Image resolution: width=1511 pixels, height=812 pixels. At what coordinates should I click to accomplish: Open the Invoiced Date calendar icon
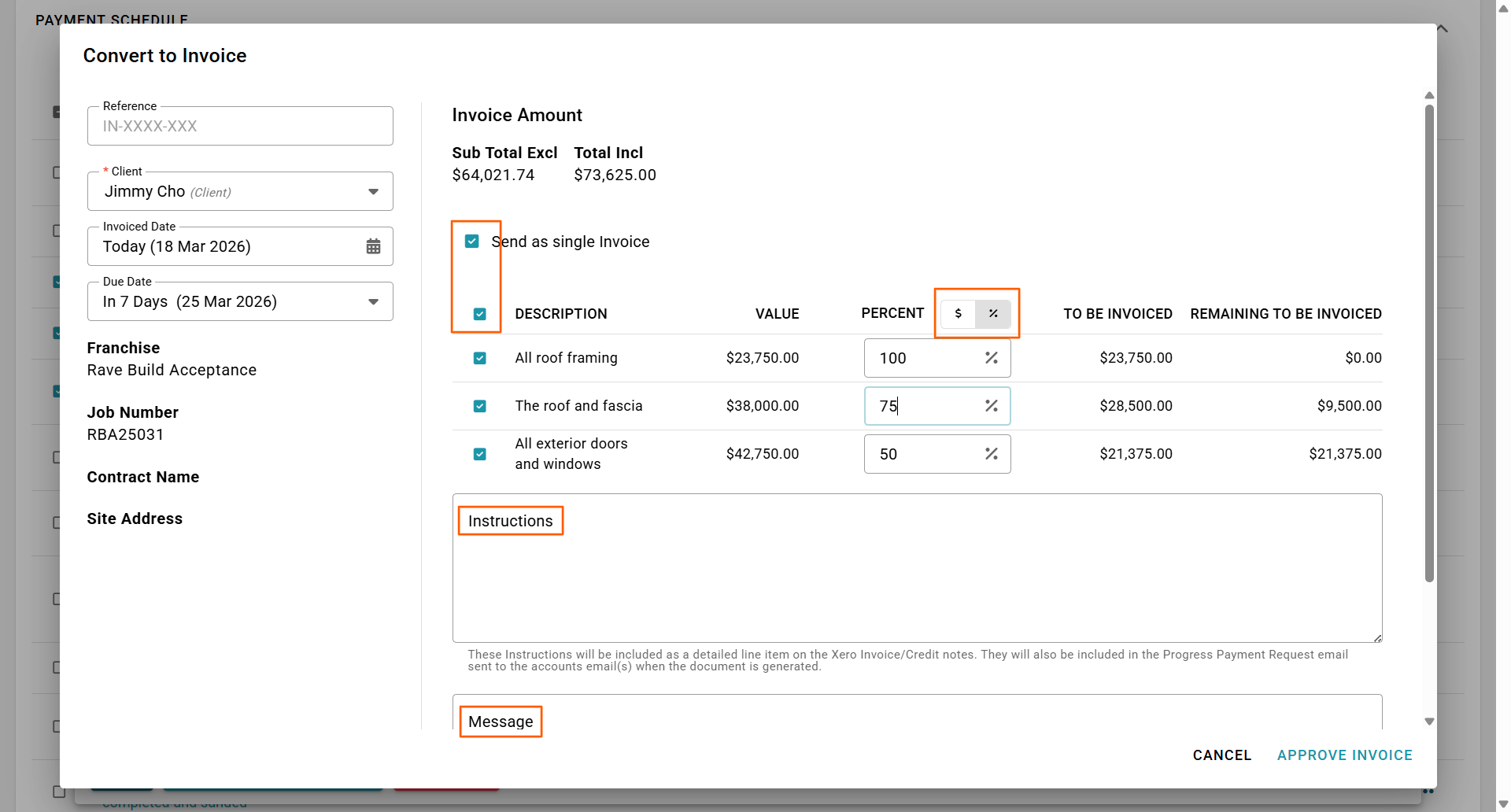coord(373,246)
